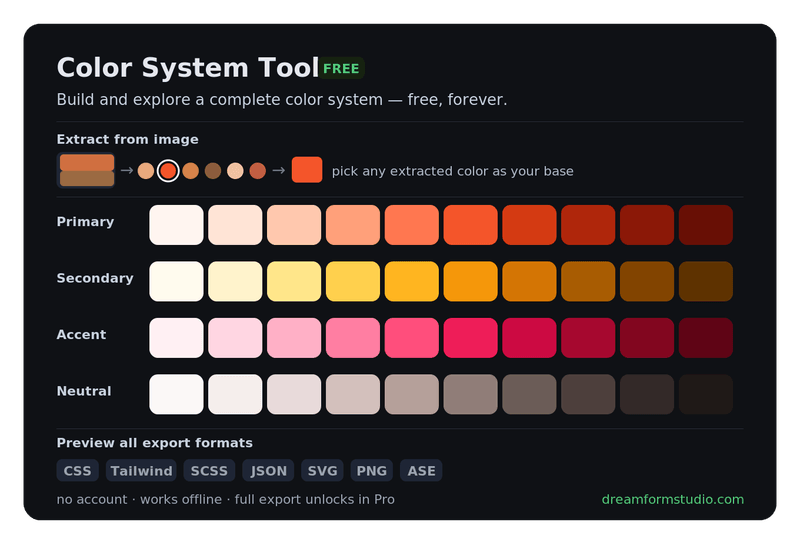Select the lightest Accent swatch in blush white
Screen dimensions: 800x544
[177, 338]
